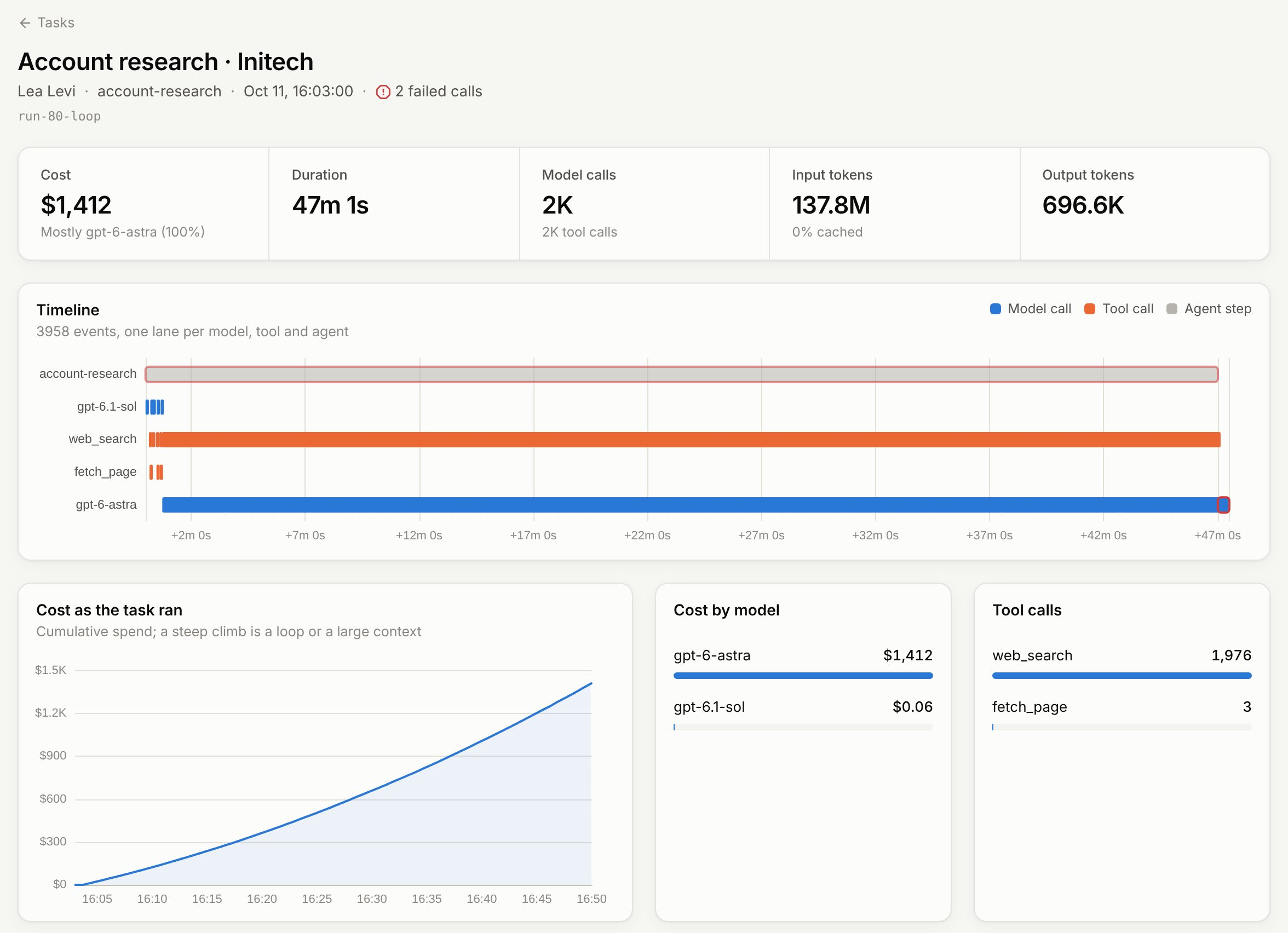Screen dimensions: 1288x933
Task: Click the gpt-6-astra cost by model row
Action: tap(803, 664)
